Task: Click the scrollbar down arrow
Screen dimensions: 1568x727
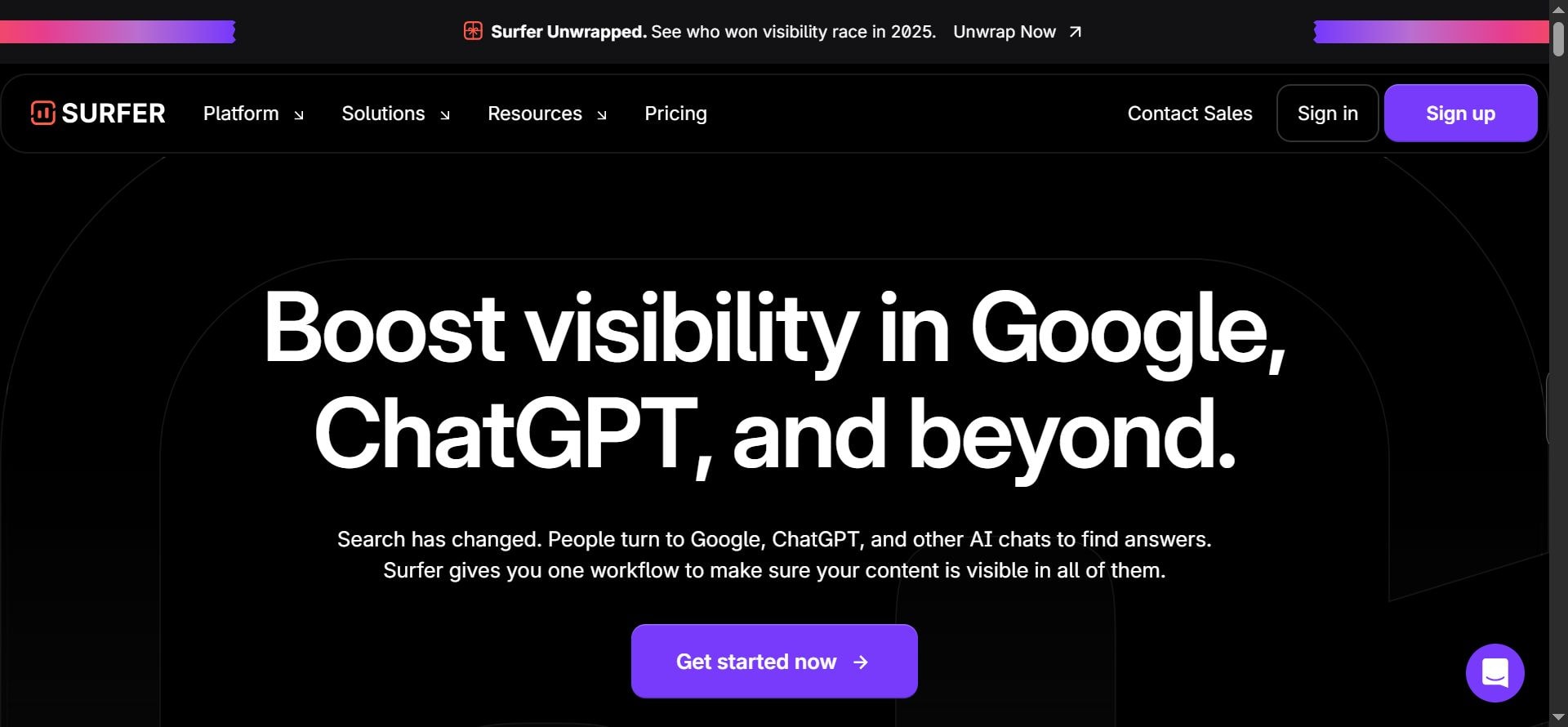Action: coord(1558,717)
